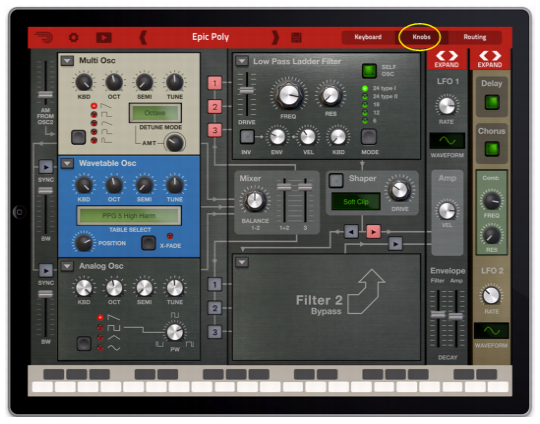Toggle the Self Osc green button

(x=369, y=71)
